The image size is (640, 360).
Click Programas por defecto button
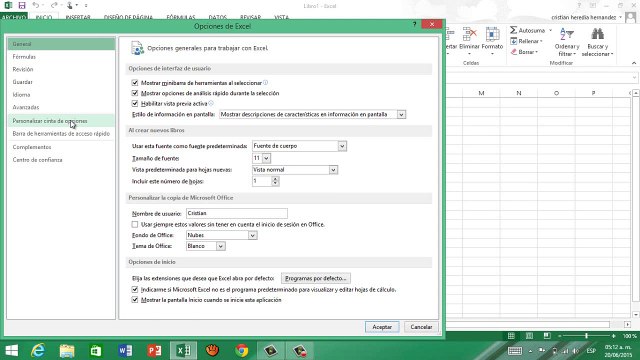[x=316, y=278]
